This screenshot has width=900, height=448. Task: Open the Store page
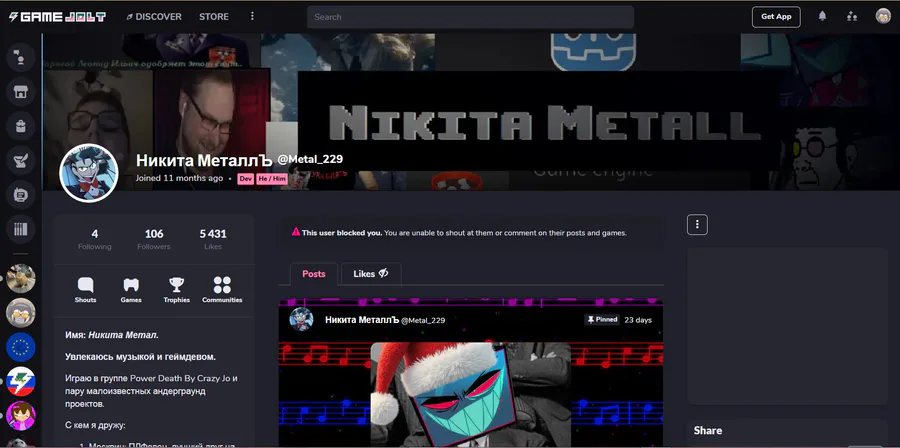pyautogui.click(x=214, y=17)
